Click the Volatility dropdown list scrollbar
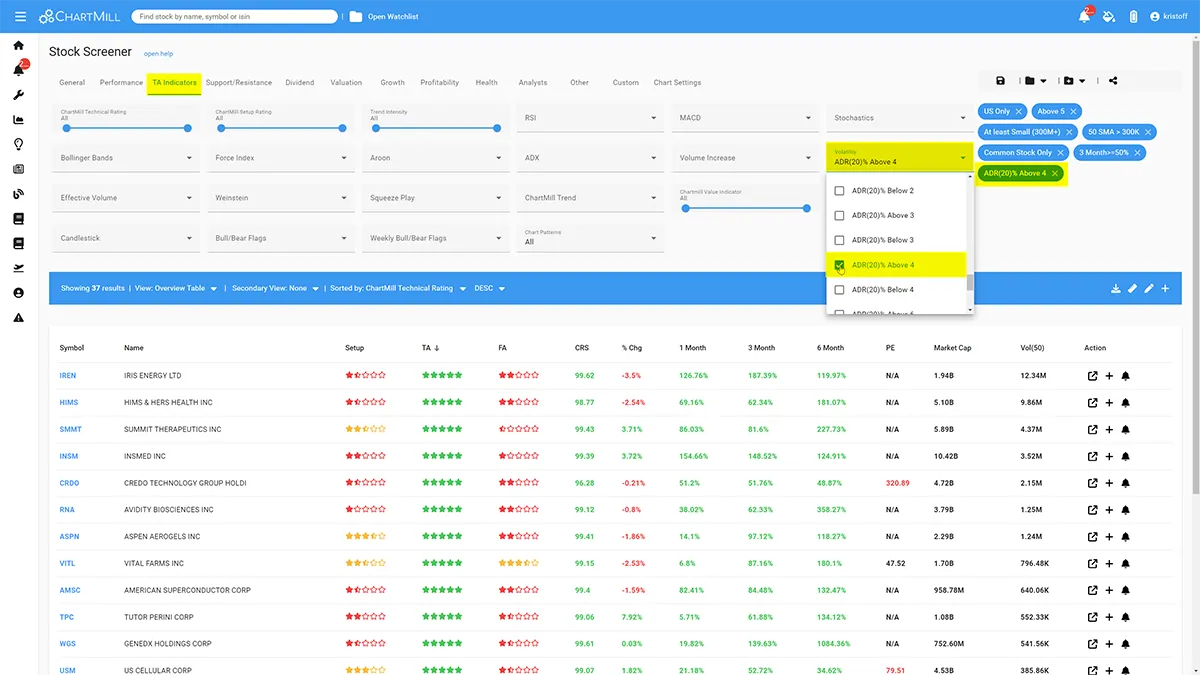The image size is (1200, 675). point(969,282)
